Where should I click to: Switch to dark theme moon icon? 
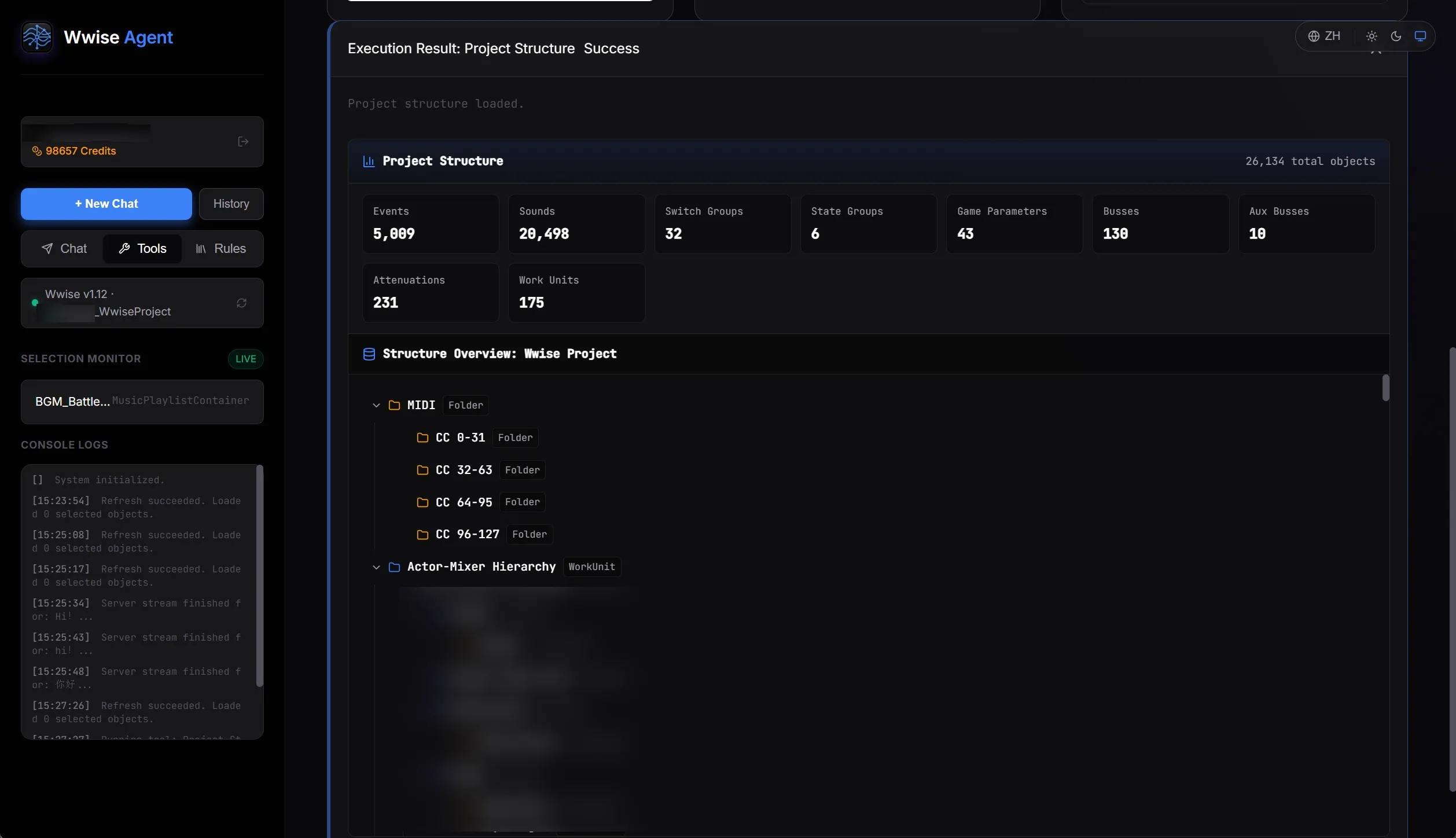(1396, 36)
